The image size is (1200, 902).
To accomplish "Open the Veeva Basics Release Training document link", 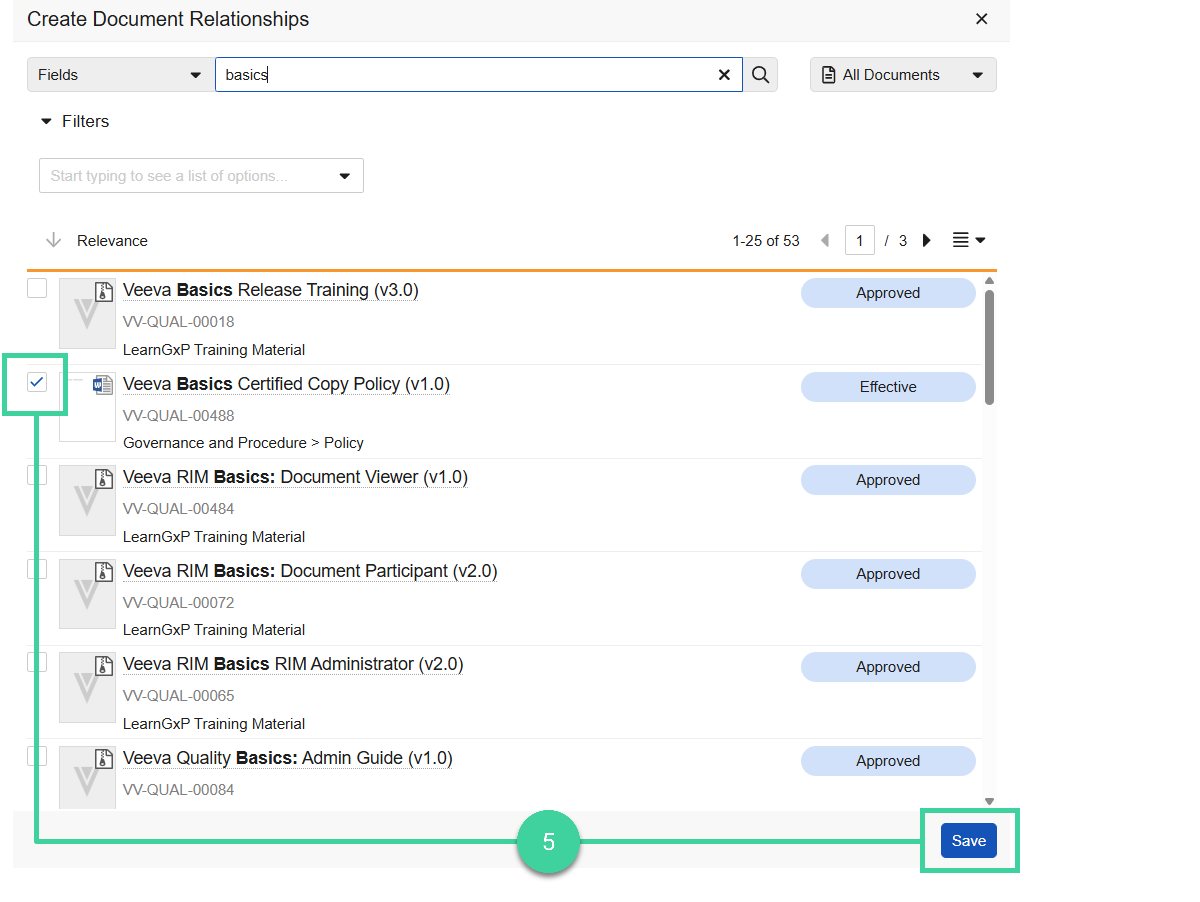I will [x=270, y=289].
